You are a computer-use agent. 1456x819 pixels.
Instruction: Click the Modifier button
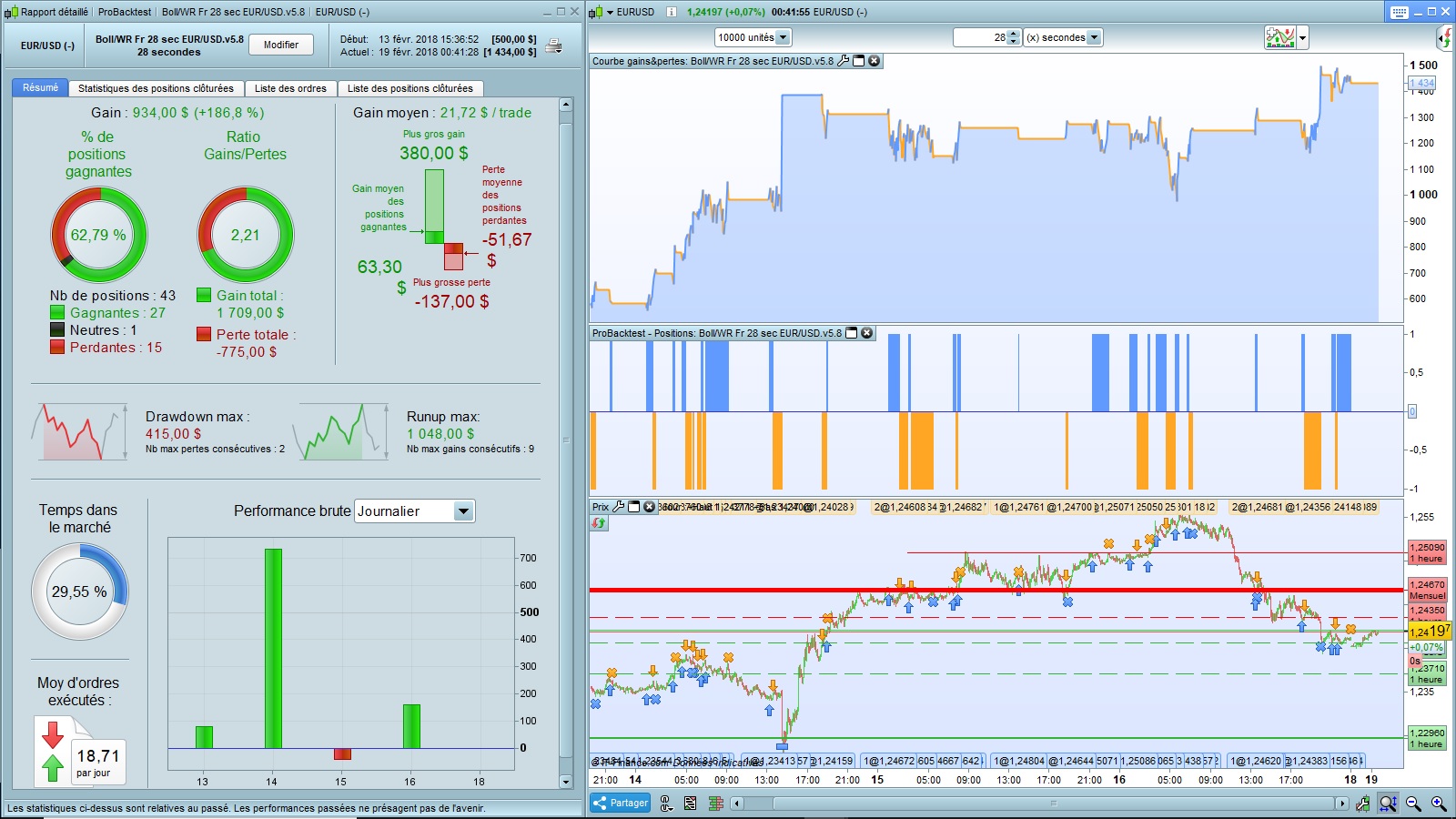[x=281, y=45]
